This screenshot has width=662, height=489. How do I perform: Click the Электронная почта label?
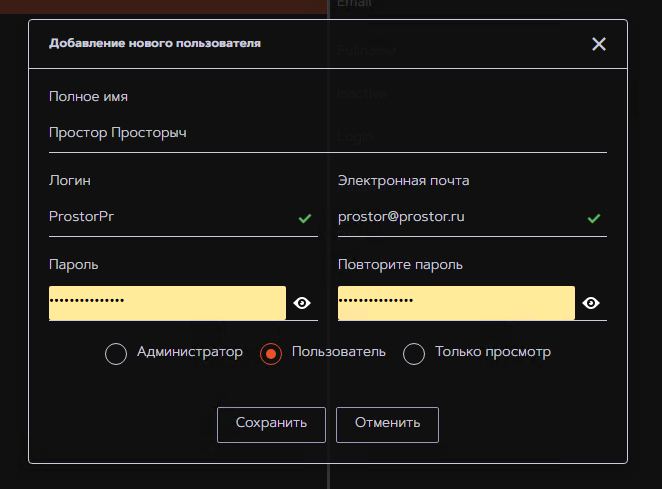404,181
